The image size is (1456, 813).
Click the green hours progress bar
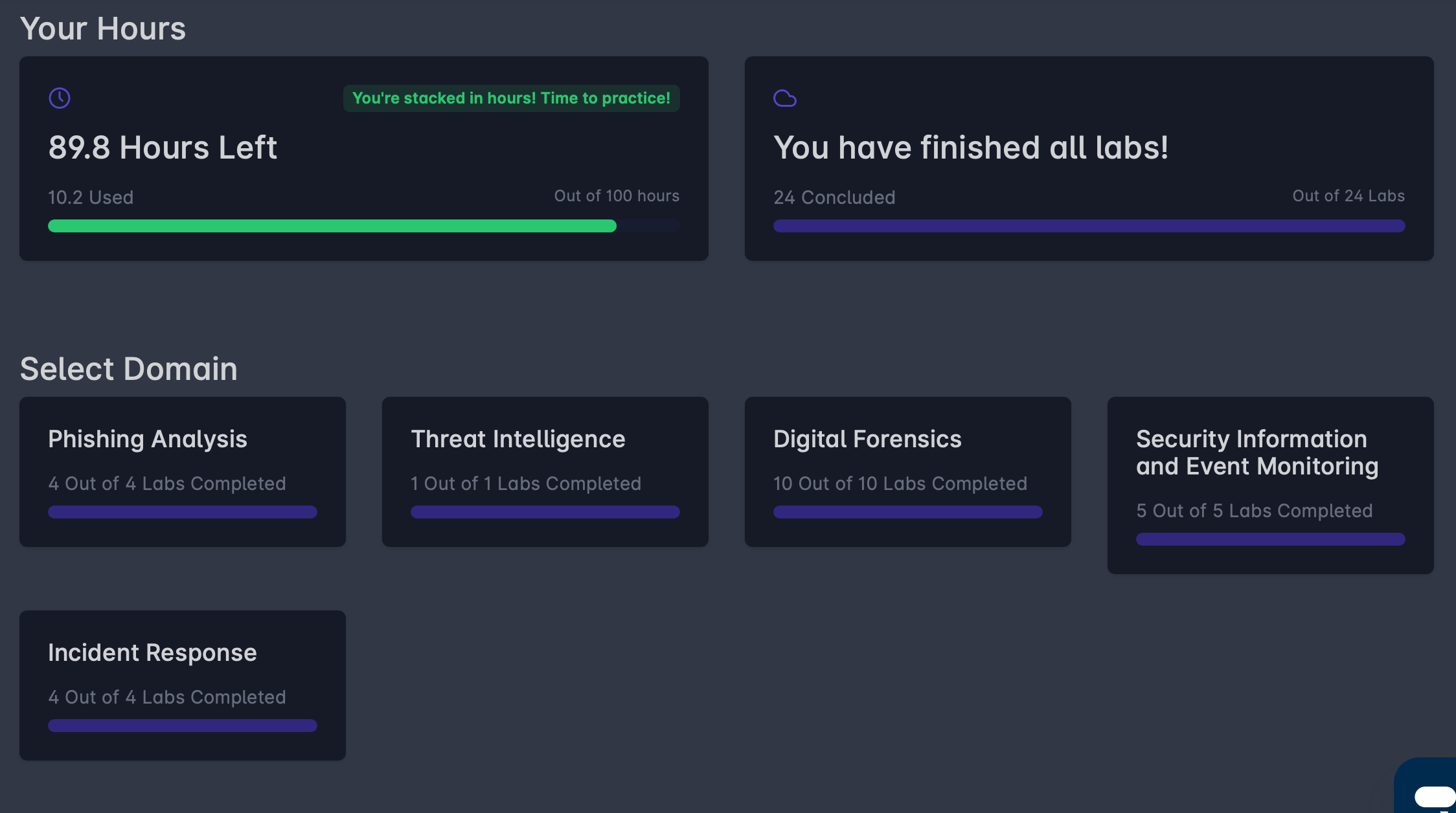tap(332, 226)
